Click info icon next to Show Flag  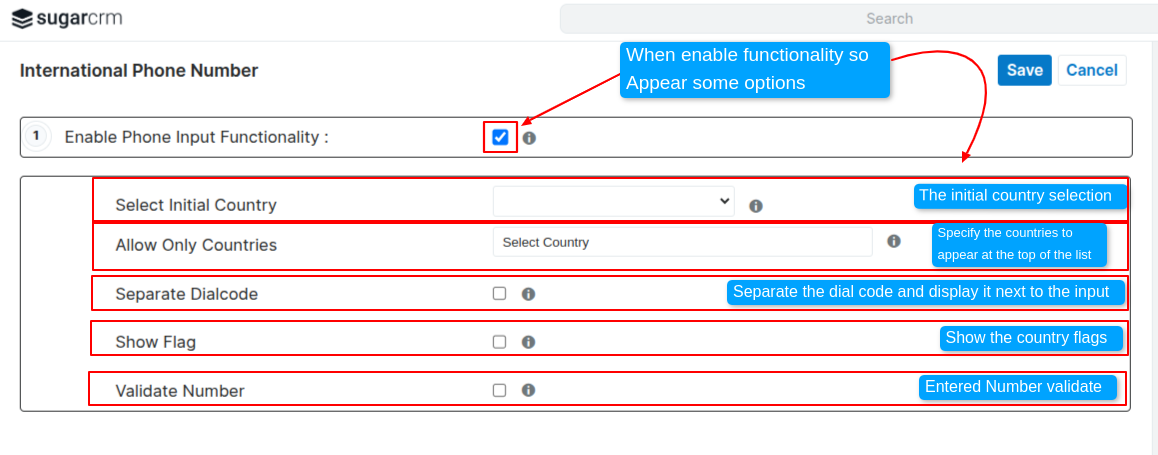coord(529,342)
